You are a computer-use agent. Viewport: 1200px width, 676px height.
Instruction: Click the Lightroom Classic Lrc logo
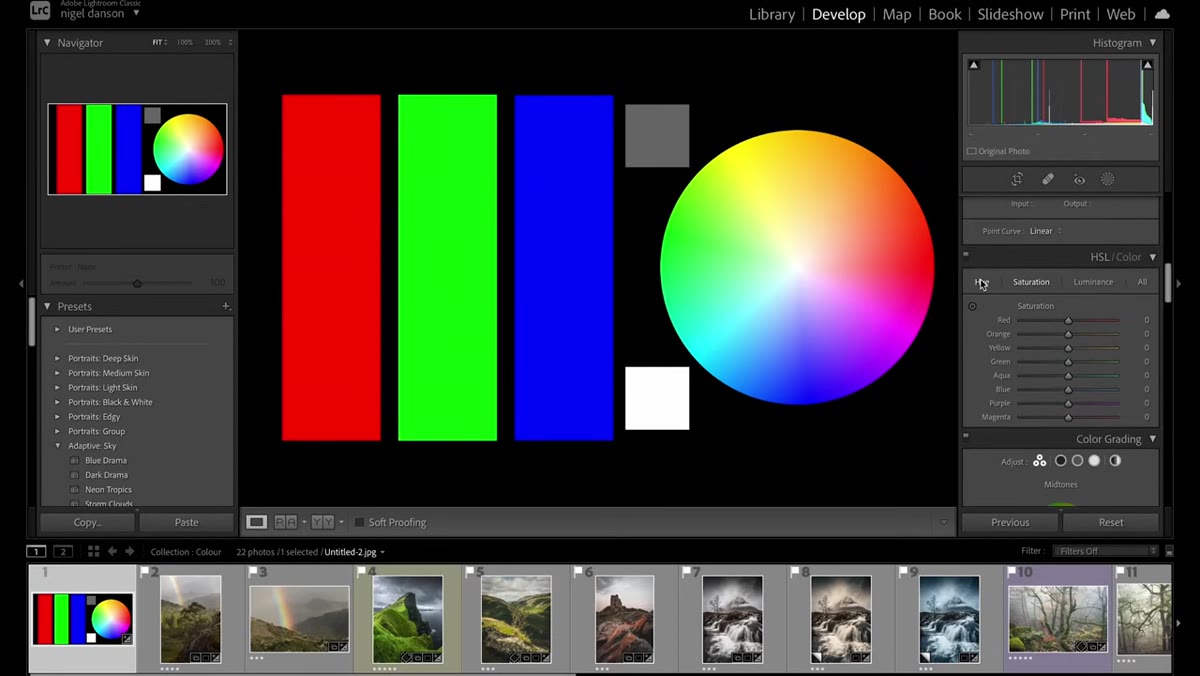pyautogui.click(x=40, y=12)
